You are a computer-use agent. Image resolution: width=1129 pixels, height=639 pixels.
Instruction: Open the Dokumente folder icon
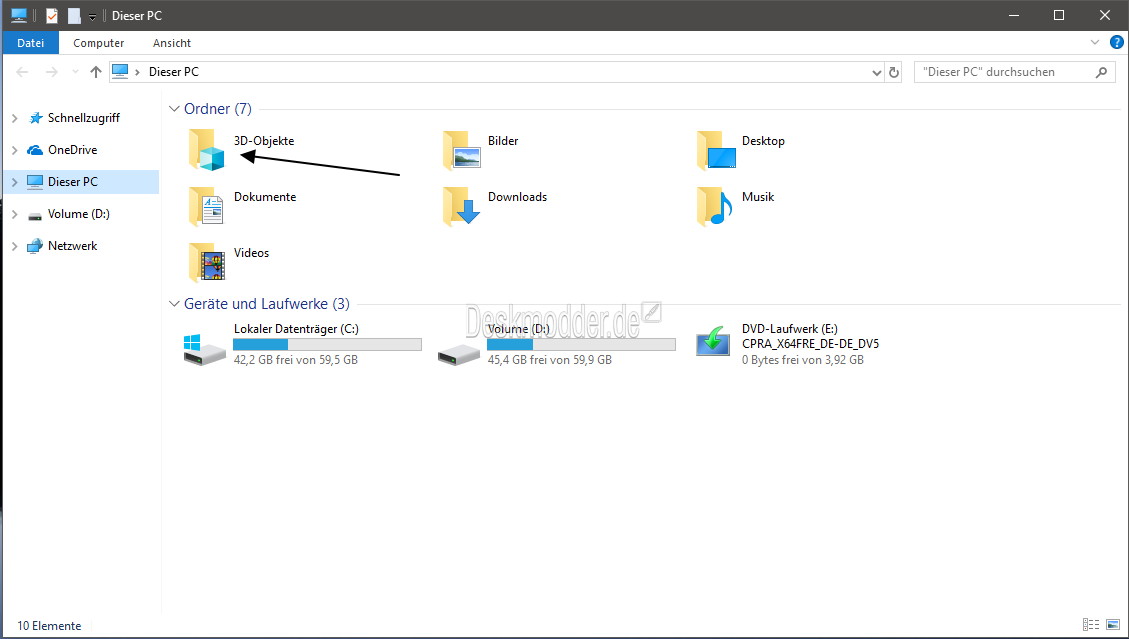pyautogui.click(x=207, y=206)
